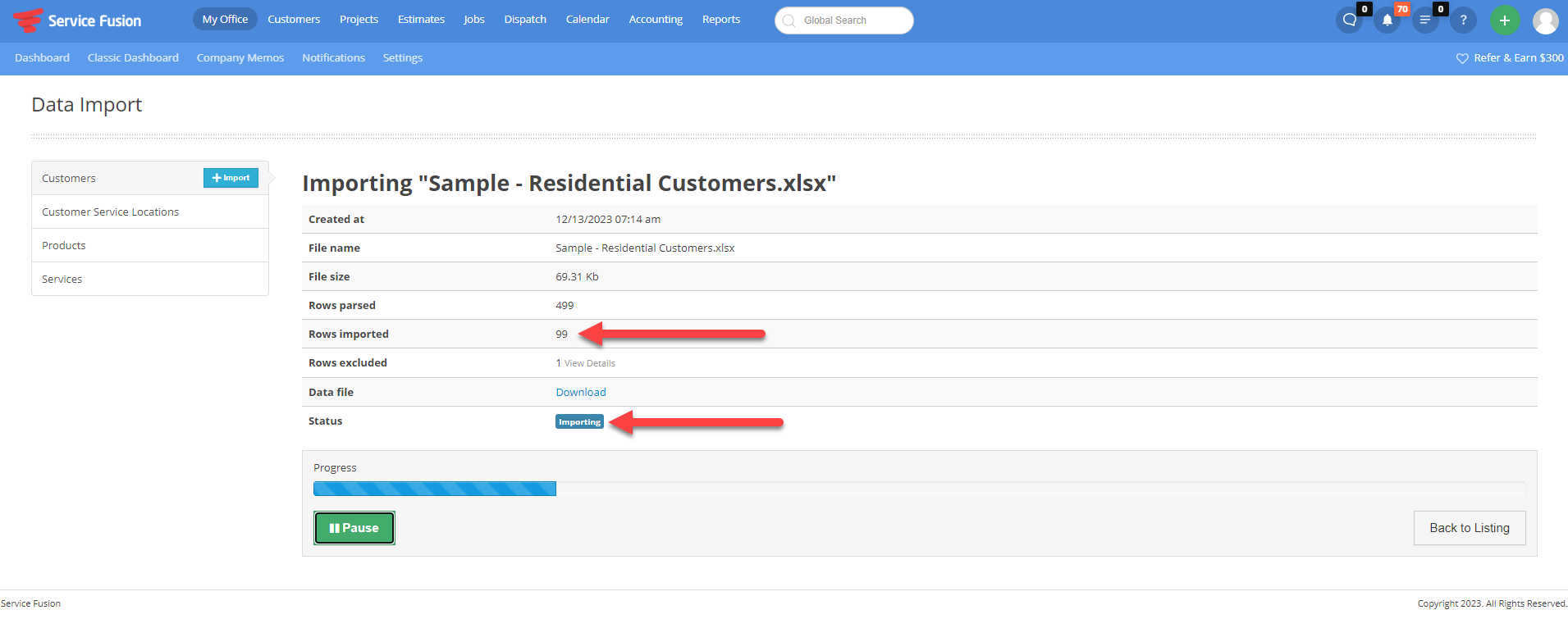Viewport: 1568px width, 619px height.
Task: Open the notifications bell icon
Action: tap(1387, 20)
